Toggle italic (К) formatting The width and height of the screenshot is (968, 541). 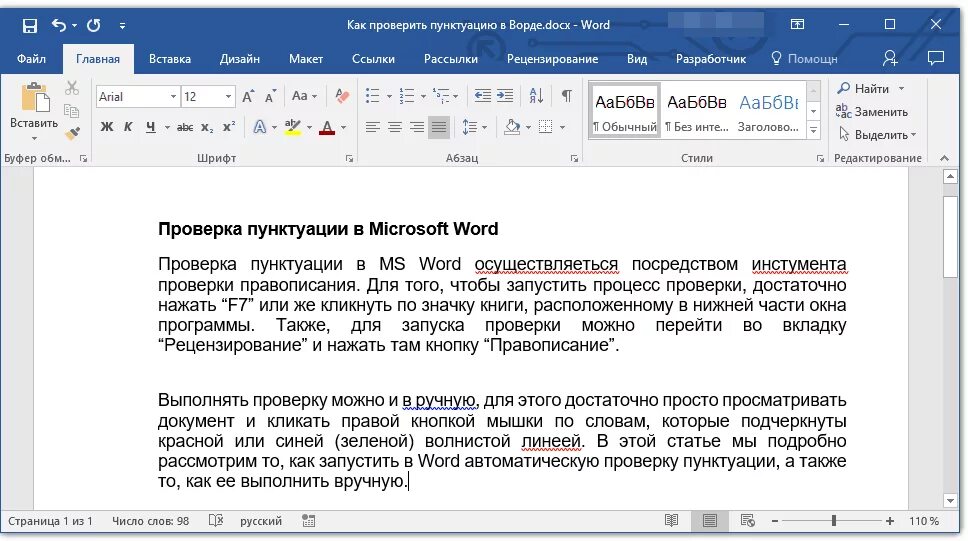(x=128, y=127)
